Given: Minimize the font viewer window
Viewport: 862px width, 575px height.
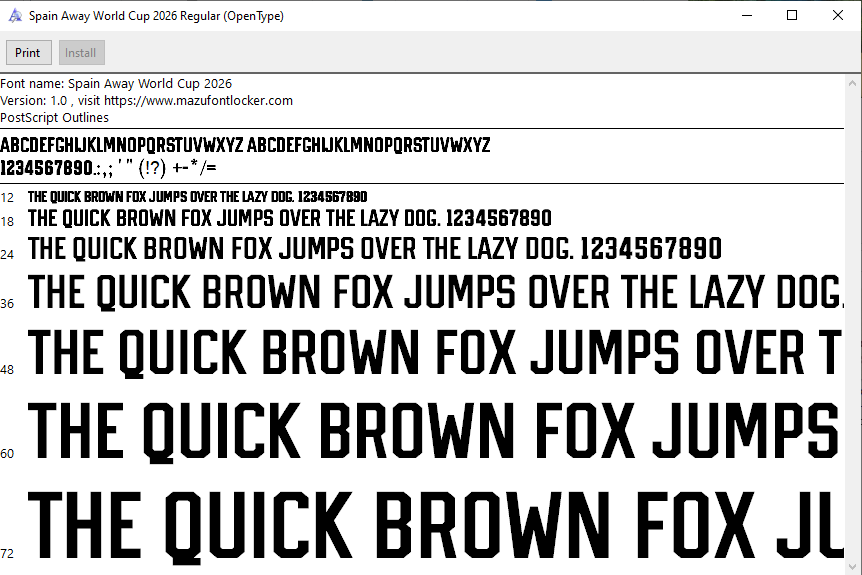Looking at the screenshot, I should click(x=746, y=16).
